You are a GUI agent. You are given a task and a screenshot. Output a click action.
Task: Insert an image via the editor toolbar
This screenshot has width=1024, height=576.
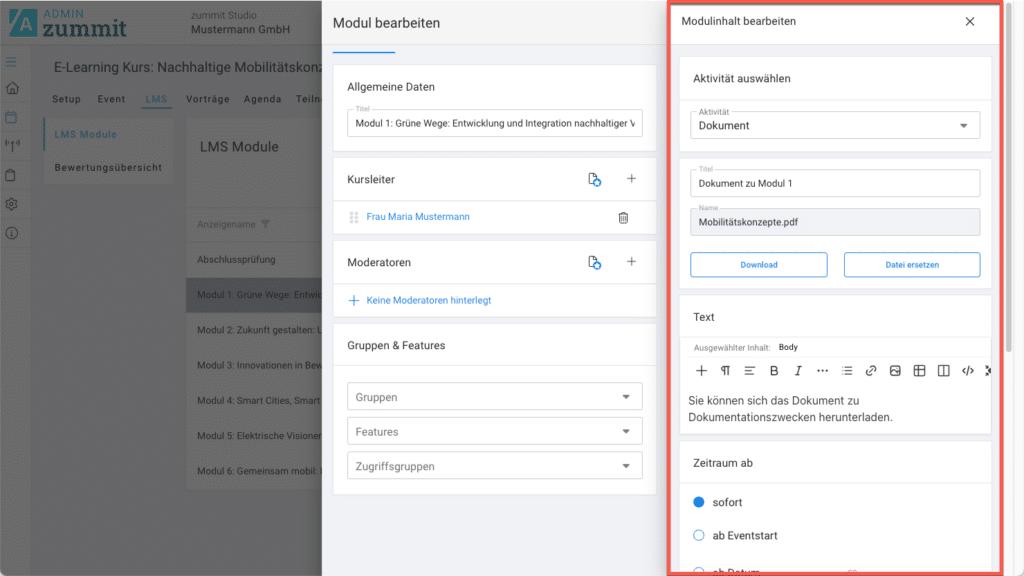[895, 371]
